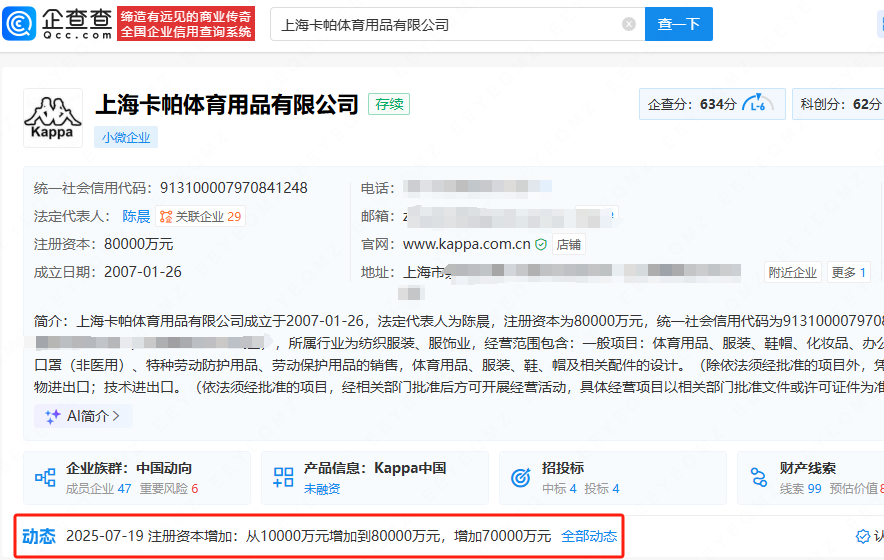Click the 企业族群 hierarchy icon
This screenshot has width=884, height=560.
pyautogui.click(x=45, y=478)
